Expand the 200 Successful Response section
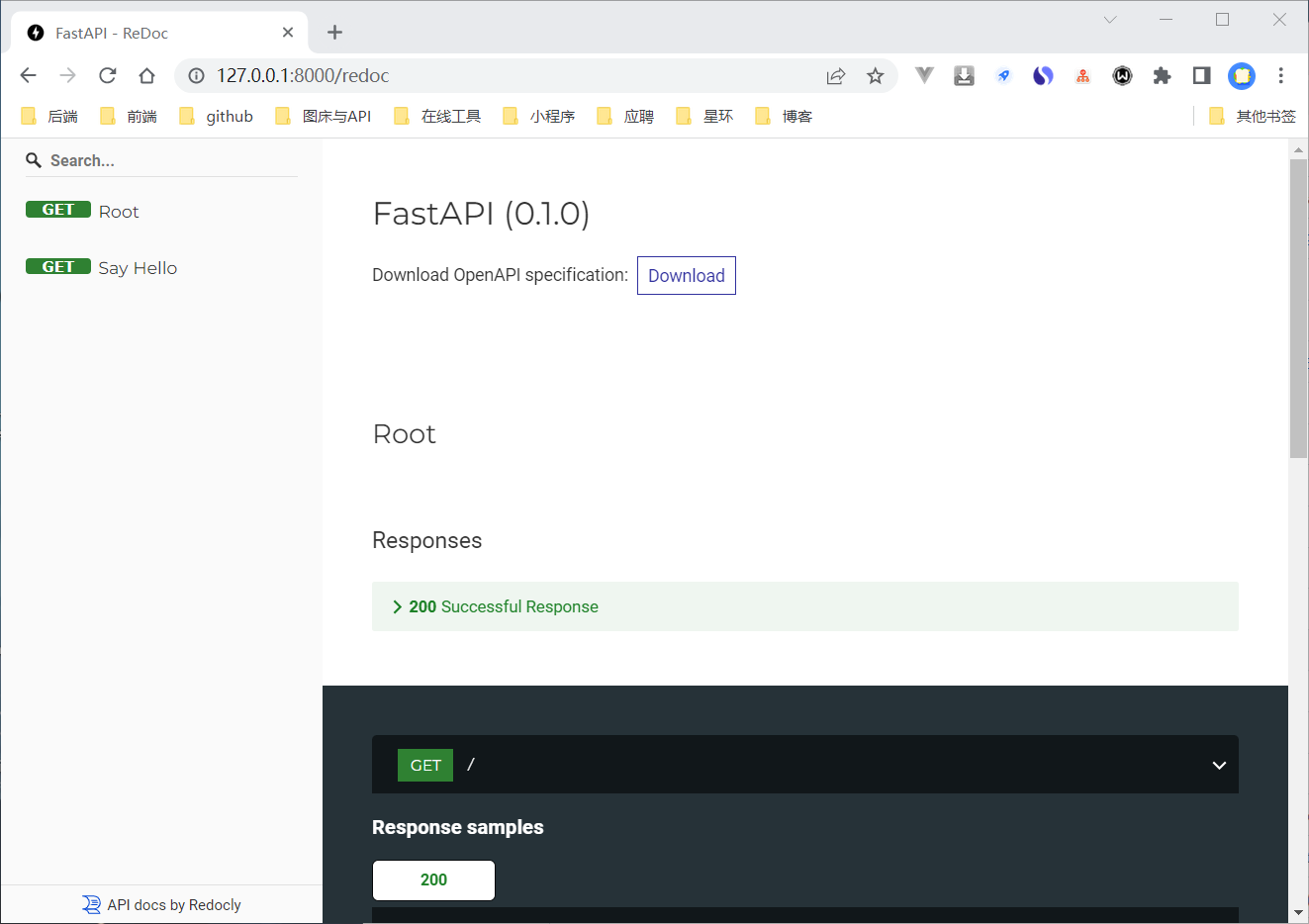The image size is (1309, 924). pyautogui.click(x=805, y=606)
